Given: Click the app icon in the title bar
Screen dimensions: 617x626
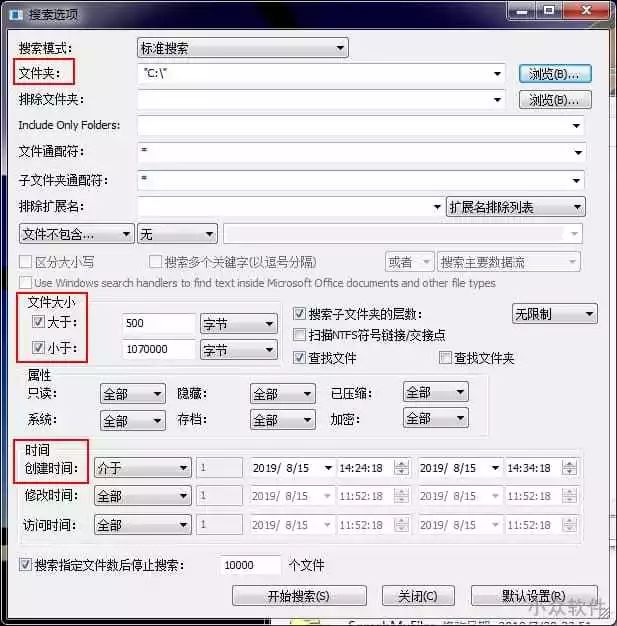Looking at the screenshot, I should point(16,15).
